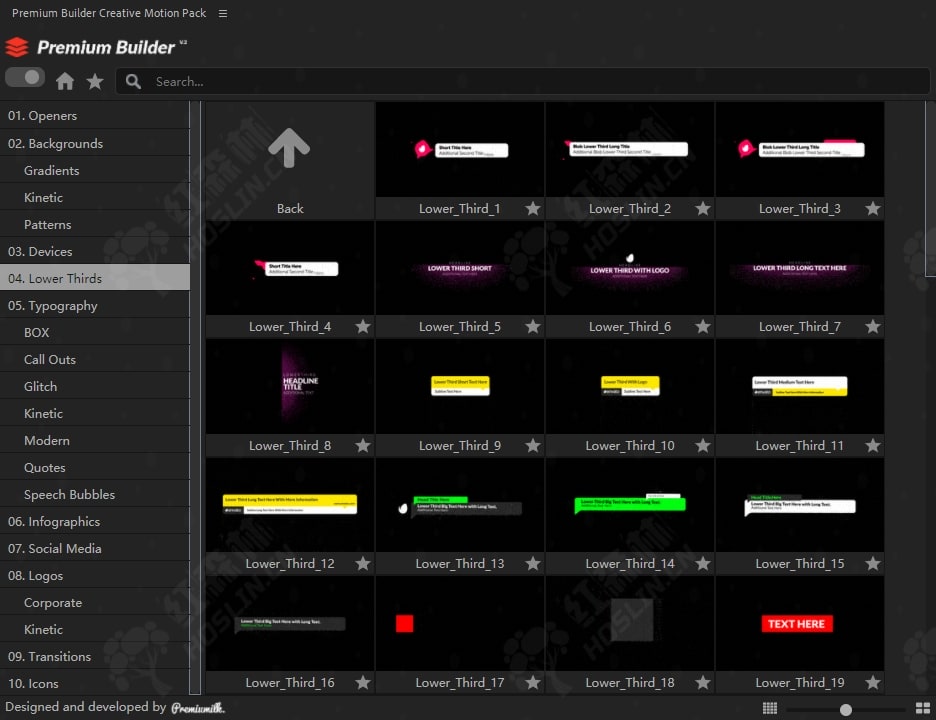The width and height of the screenshot is (936, 720).
Task: Click the Premiumilk developer link
Action: [x=198, y=708]
